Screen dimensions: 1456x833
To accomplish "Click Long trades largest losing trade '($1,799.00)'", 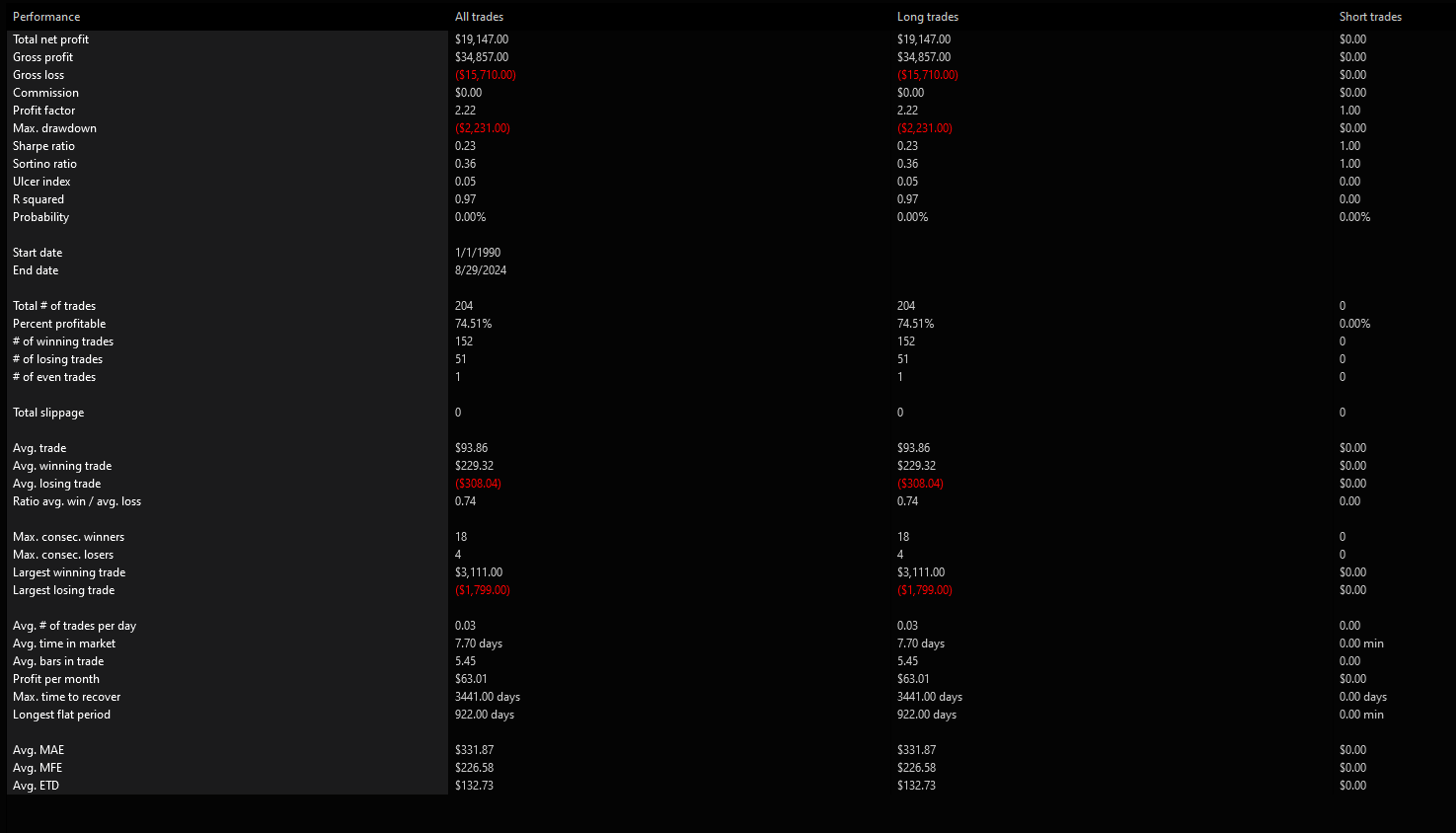I will (925, 590).
